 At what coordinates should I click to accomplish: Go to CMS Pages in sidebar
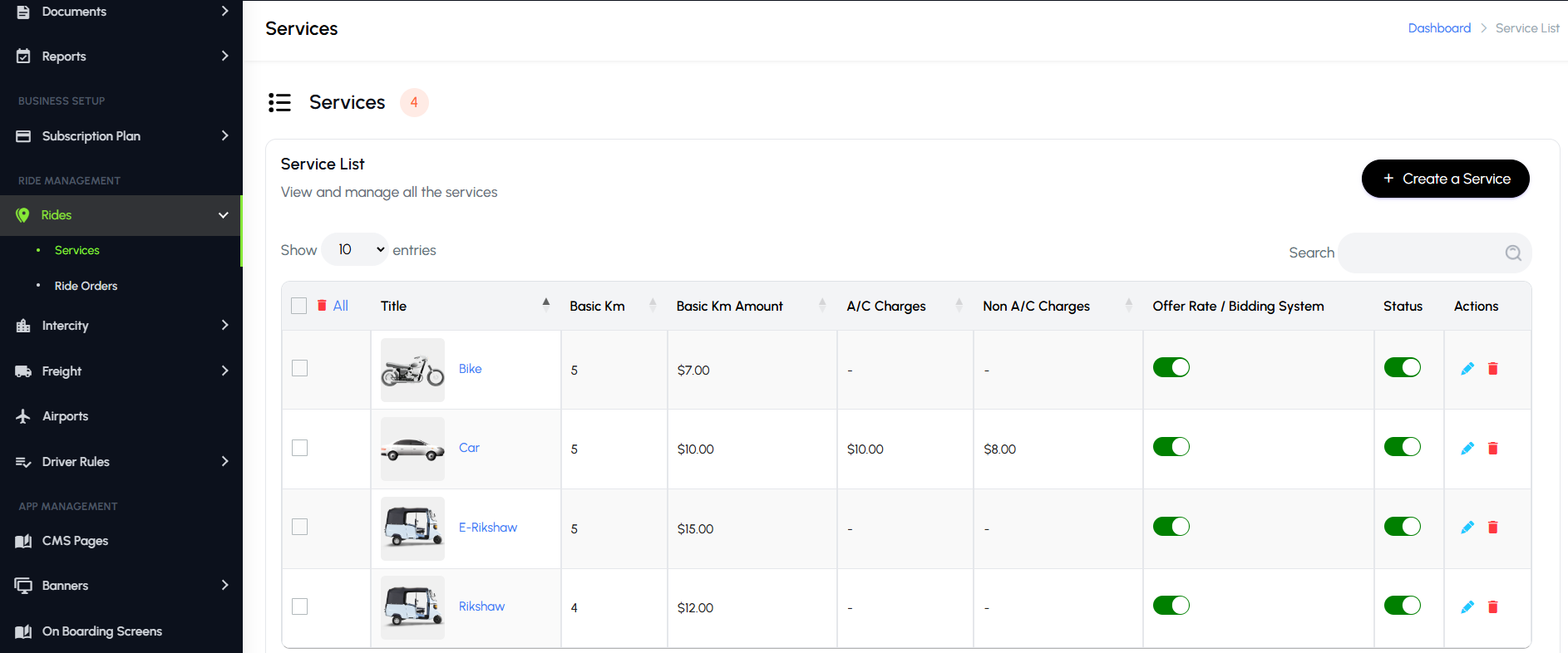coord(75,541)
